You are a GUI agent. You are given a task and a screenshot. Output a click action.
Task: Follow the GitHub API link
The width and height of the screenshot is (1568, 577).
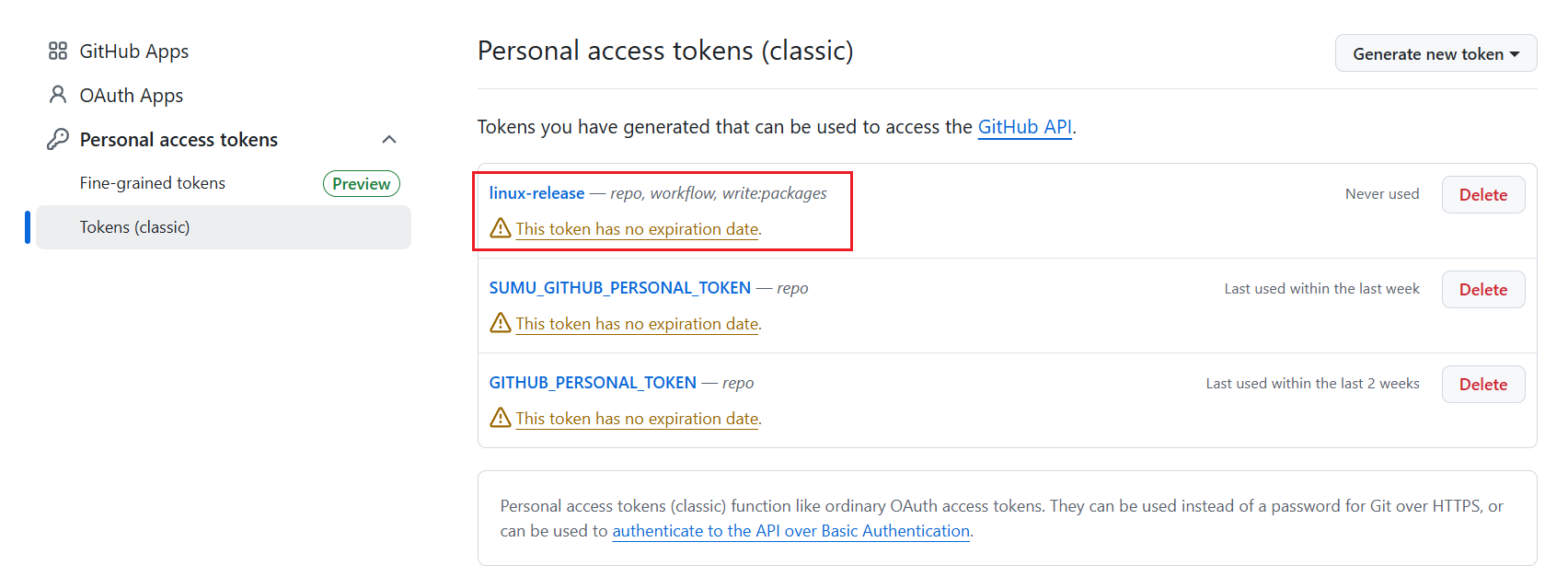click(x=1024, y=127)
